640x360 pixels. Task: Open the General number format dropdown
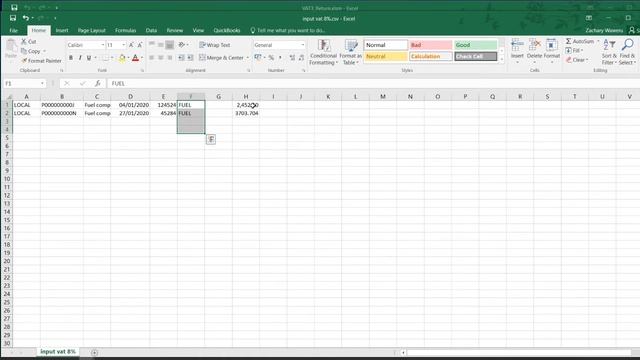[302, 45]
